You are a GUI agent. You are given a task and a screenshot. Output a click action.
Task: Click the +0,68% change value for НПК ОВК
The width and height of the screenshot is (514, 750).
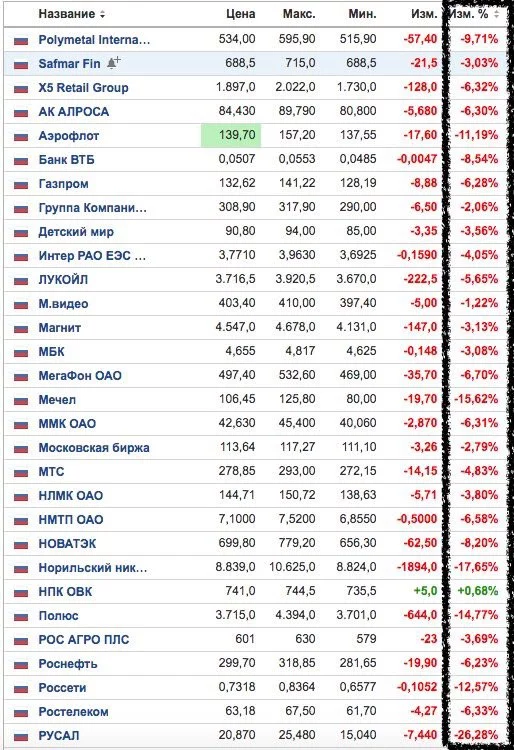coord(478,591)
